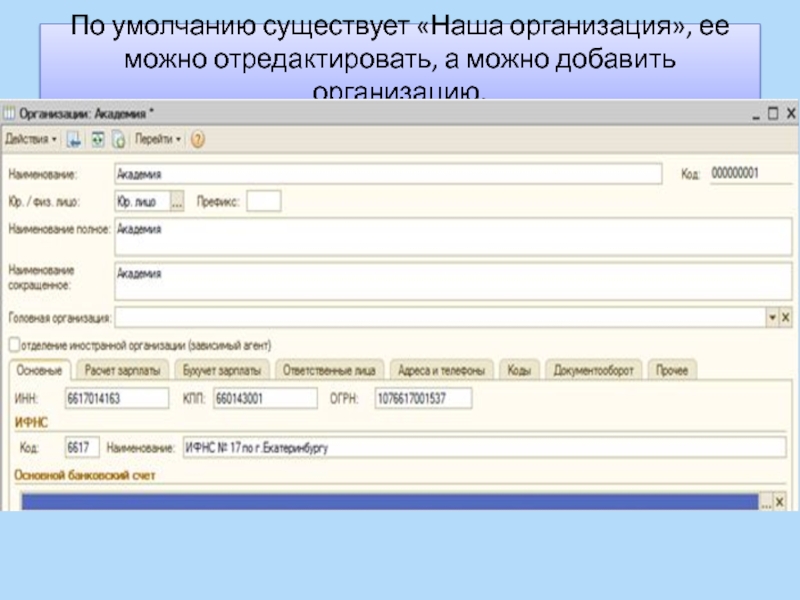Viewport: 800px width, 600px height.
Task: Click ellipsis button of the bank account field
Action: pyautogui.click(x=767, y=500)
